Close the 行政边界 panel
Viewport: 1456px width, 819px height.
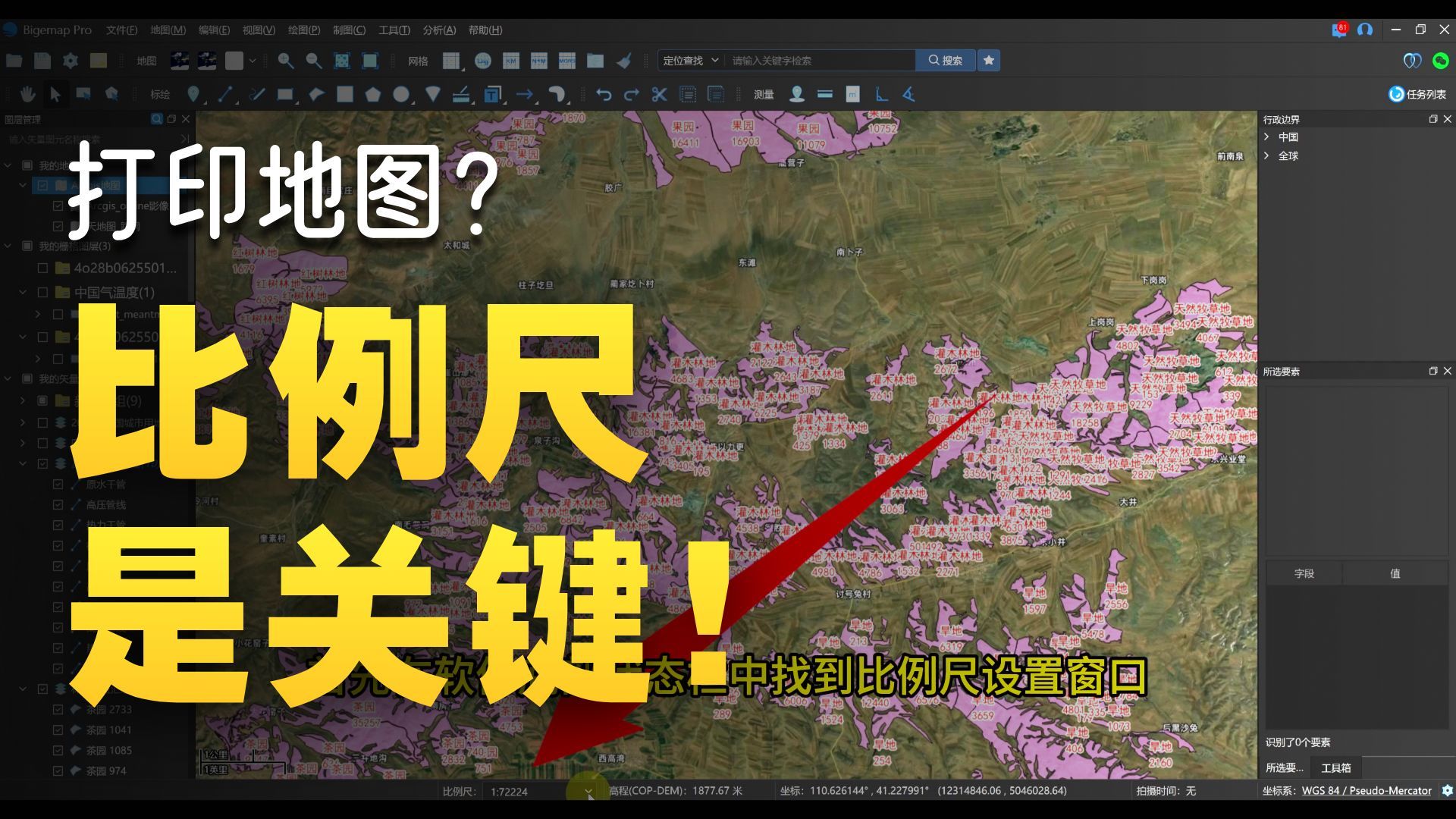point(1447,119)
